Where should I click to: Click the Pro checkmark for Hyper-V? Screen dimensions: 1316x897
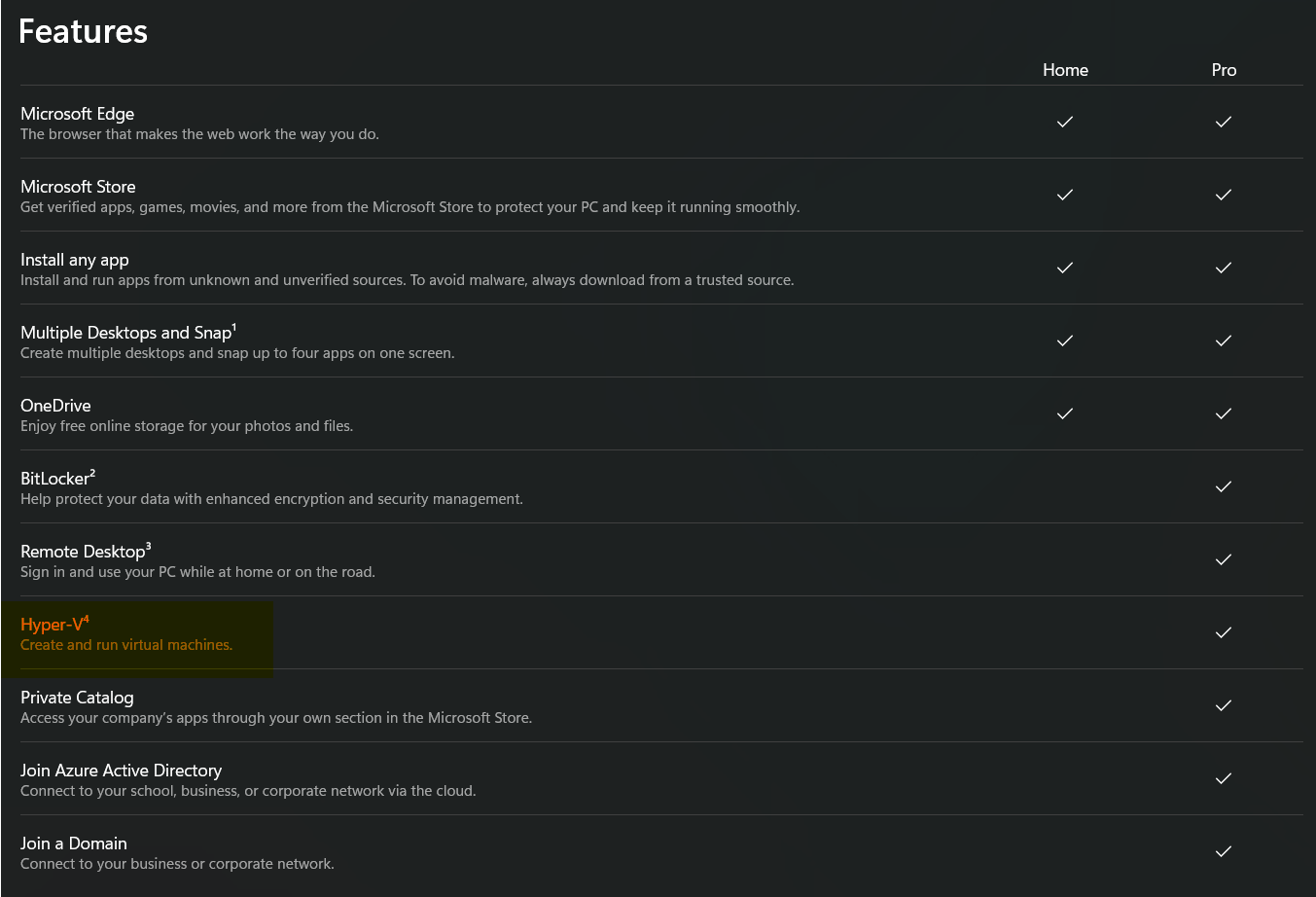1224,632
